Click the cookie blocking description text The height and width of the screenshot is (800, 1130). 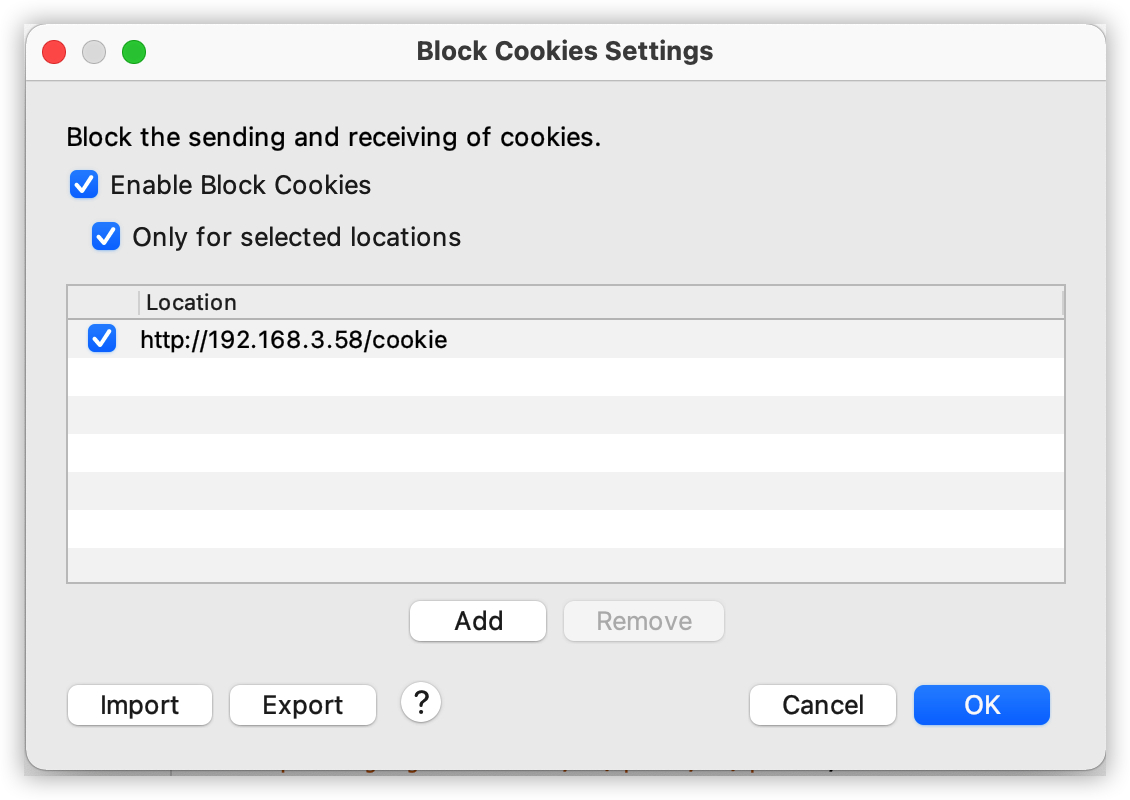(x=333, y=137)
